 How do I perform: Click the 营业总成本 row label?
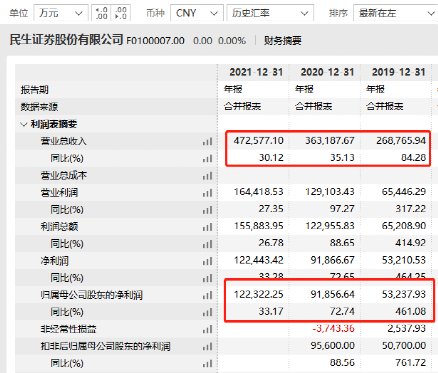[x=63, y=176]
